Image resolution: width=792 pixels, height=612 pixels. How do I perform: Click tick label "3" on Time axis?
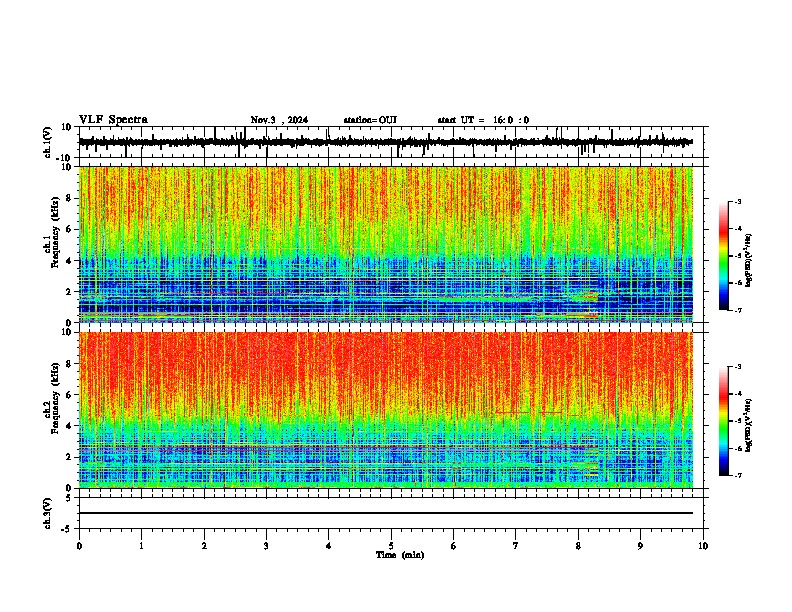(x=266, y=546)
